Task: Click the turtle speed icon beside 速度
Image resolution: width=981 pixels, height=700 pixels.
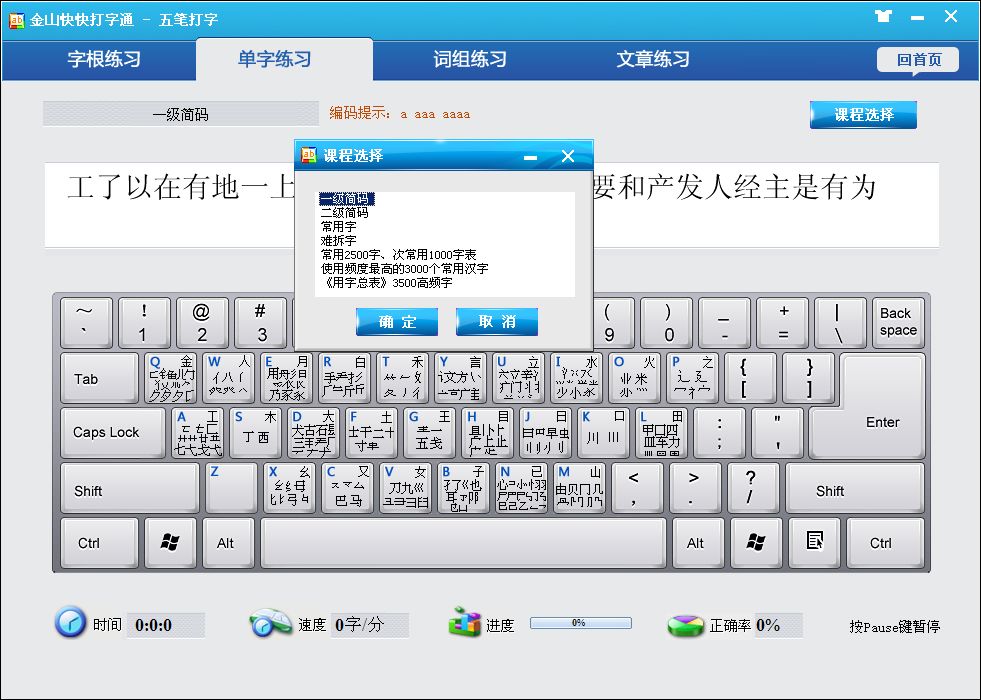Action: (270, 623)
